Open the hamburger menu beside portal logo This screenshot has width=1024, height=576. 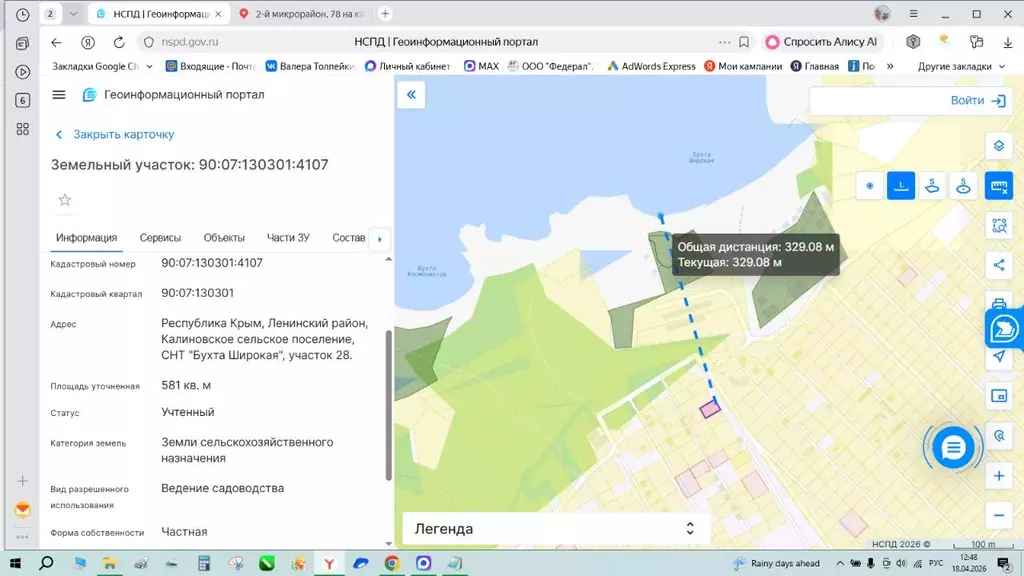(59, 95)
